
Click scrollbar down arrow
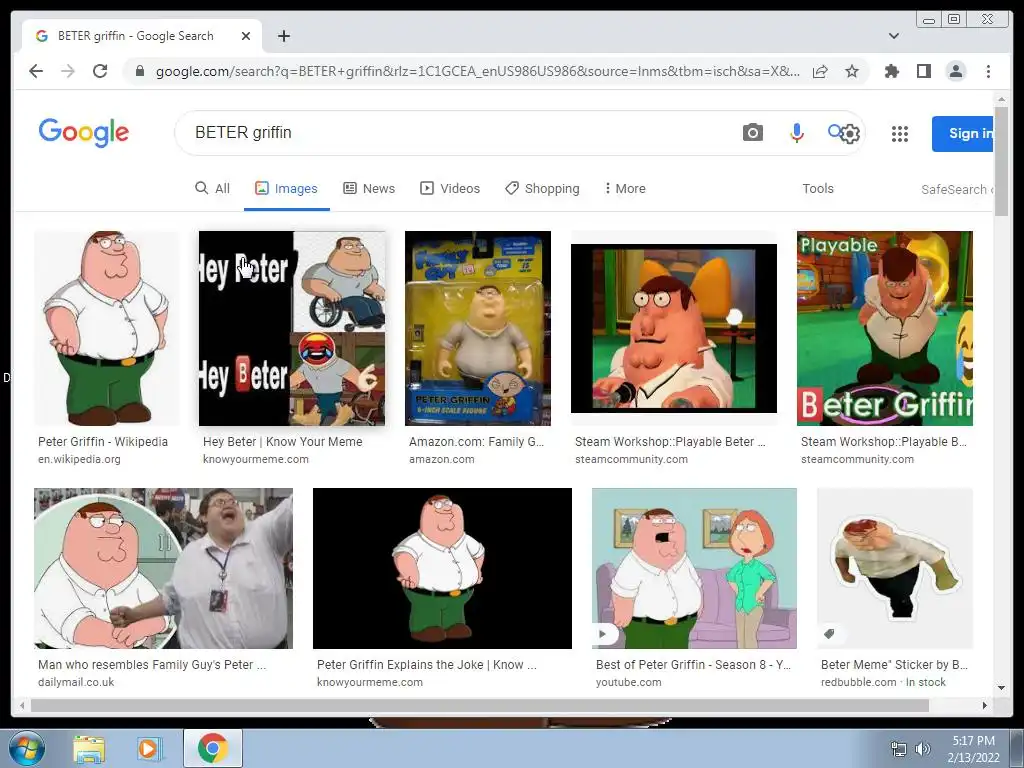[1001, 688]
